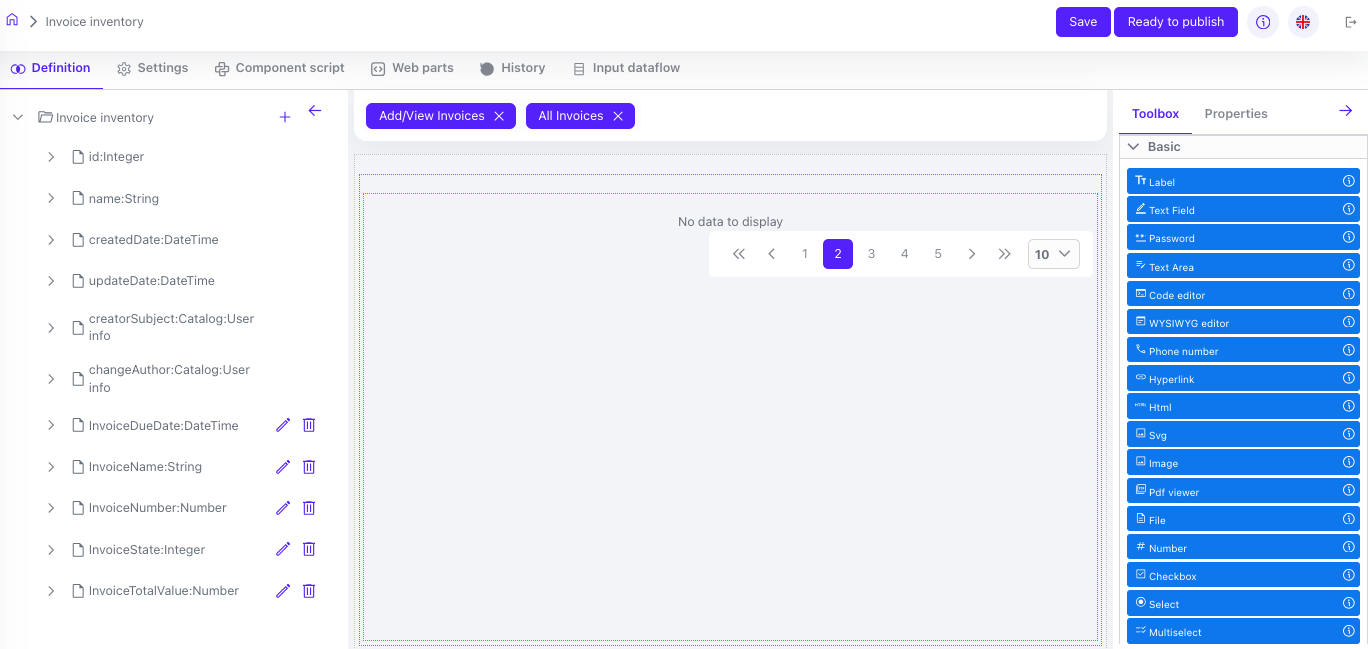The height and width of the screenshot is (649, 1368).
Task: Open the page size dropdown showing 10
Action: point(1053,254)
